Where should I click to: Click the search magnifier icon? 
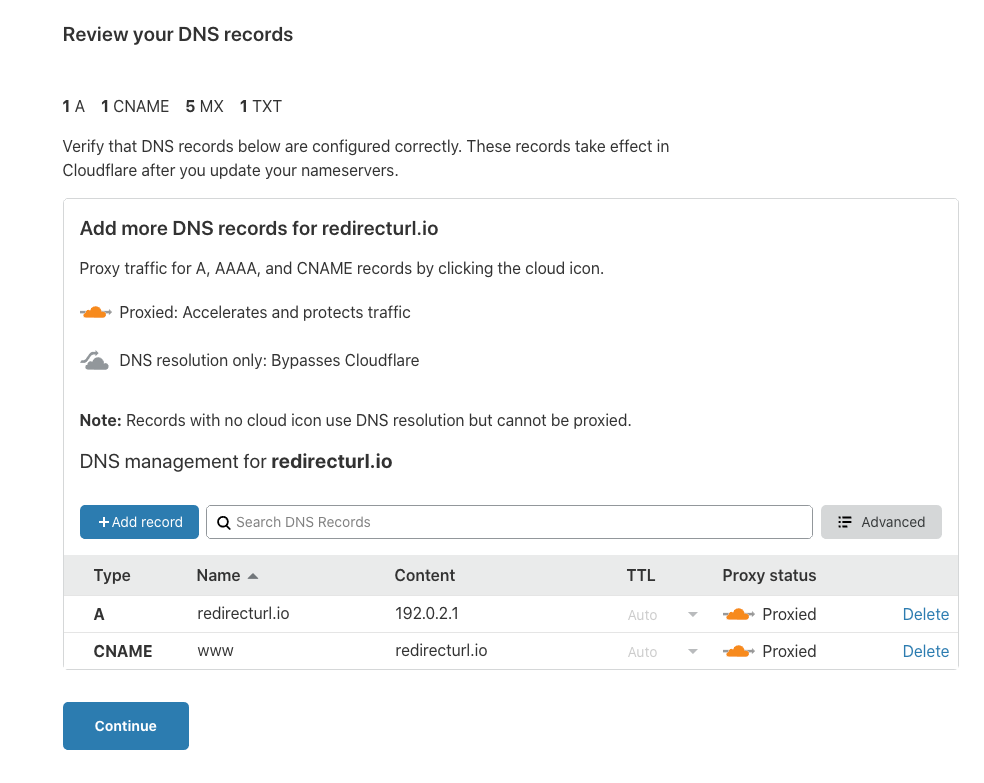pyautogui.click(x=223, y=523)
